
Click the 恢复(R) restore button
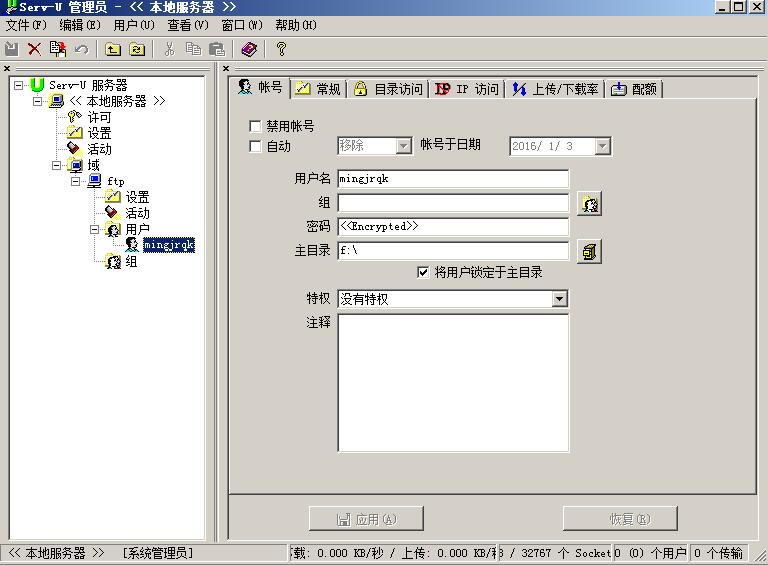click(620, 519)
